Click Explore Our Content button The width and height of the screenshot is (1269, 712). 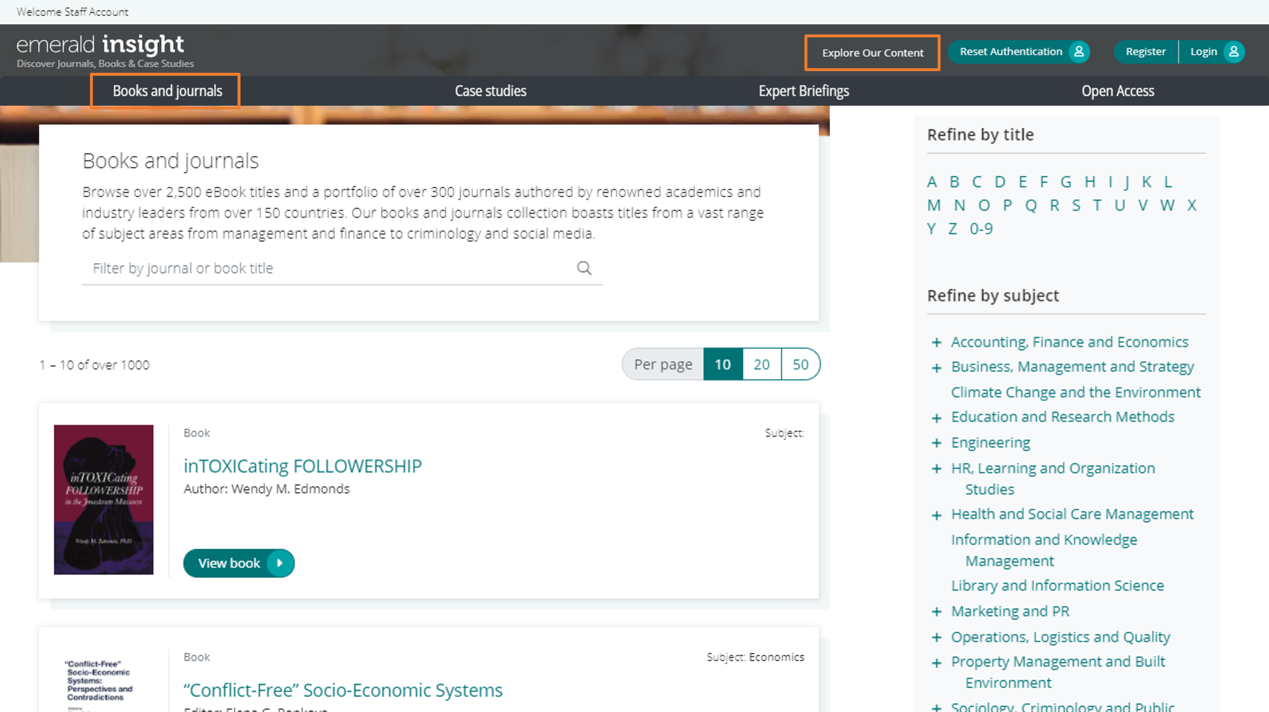[872, 53]
